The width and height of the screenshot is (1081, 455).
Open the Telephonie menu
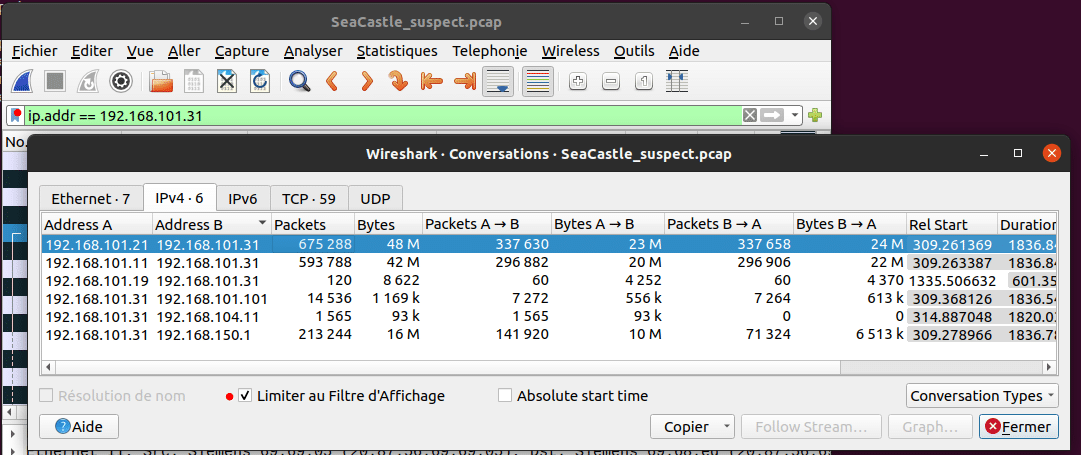pyautogui.click(x=489, y=51)
